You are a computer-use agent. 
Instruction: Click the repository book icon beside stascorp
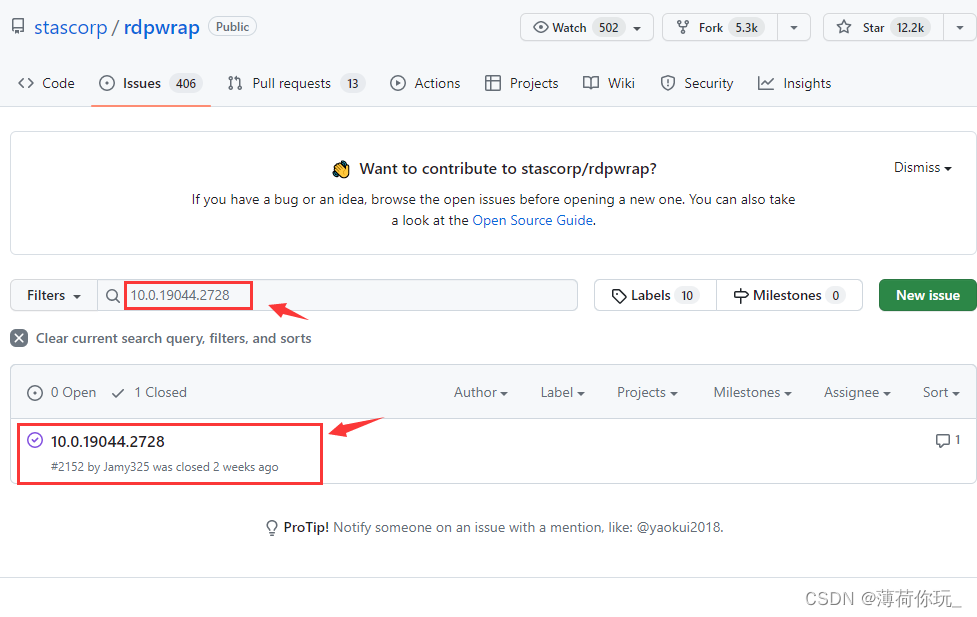pos(18,27)
